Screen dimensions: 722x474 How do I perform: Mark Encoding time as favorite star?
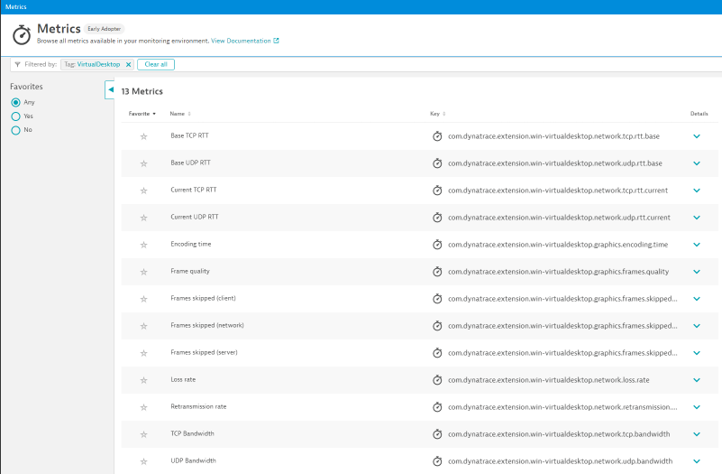[x=144, y=245]
